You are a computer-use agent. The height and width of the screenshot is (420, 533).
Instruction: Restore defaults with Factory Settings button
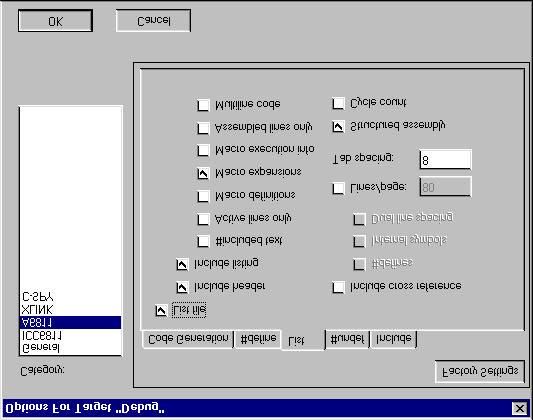coord(480,371)
